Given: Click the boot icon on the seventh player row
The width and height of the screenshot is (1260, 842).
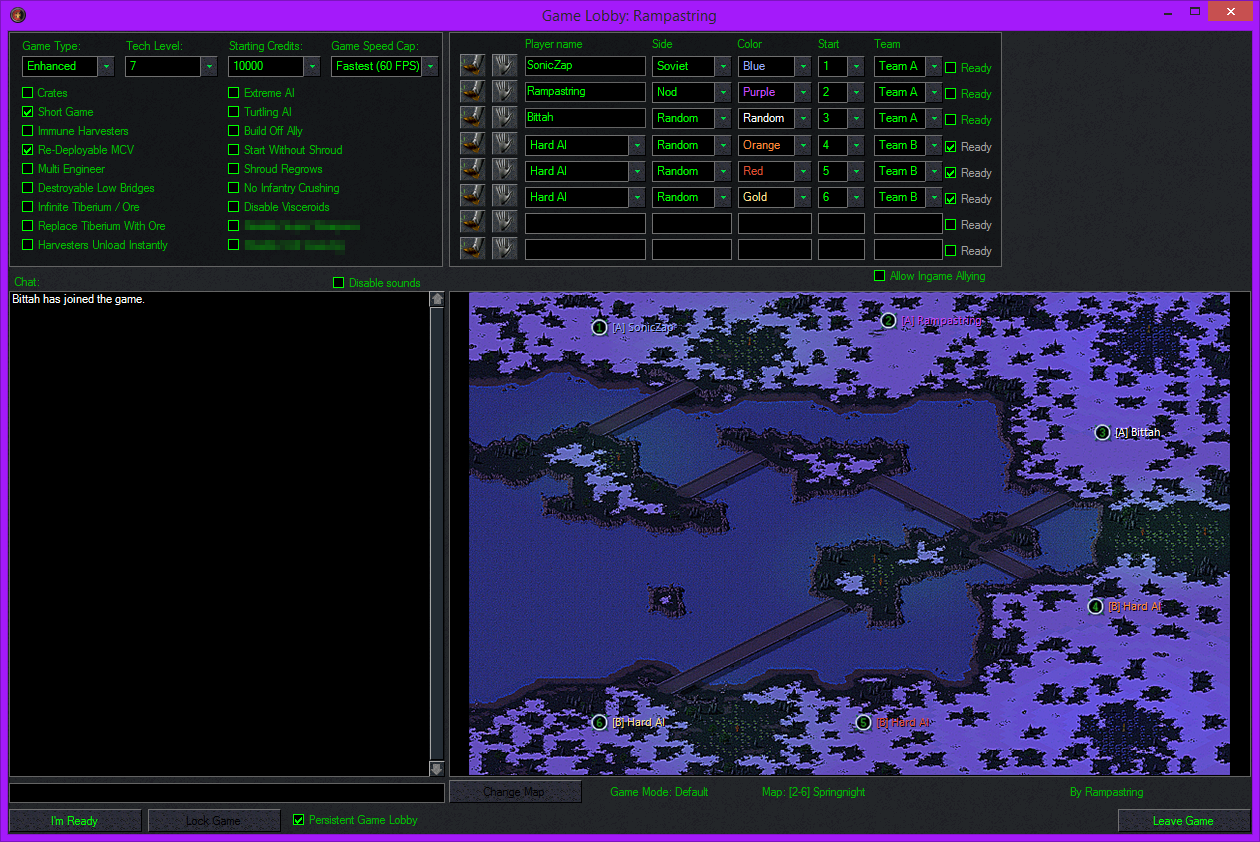Looking at the screenshot, I should (x=472, y=223).
